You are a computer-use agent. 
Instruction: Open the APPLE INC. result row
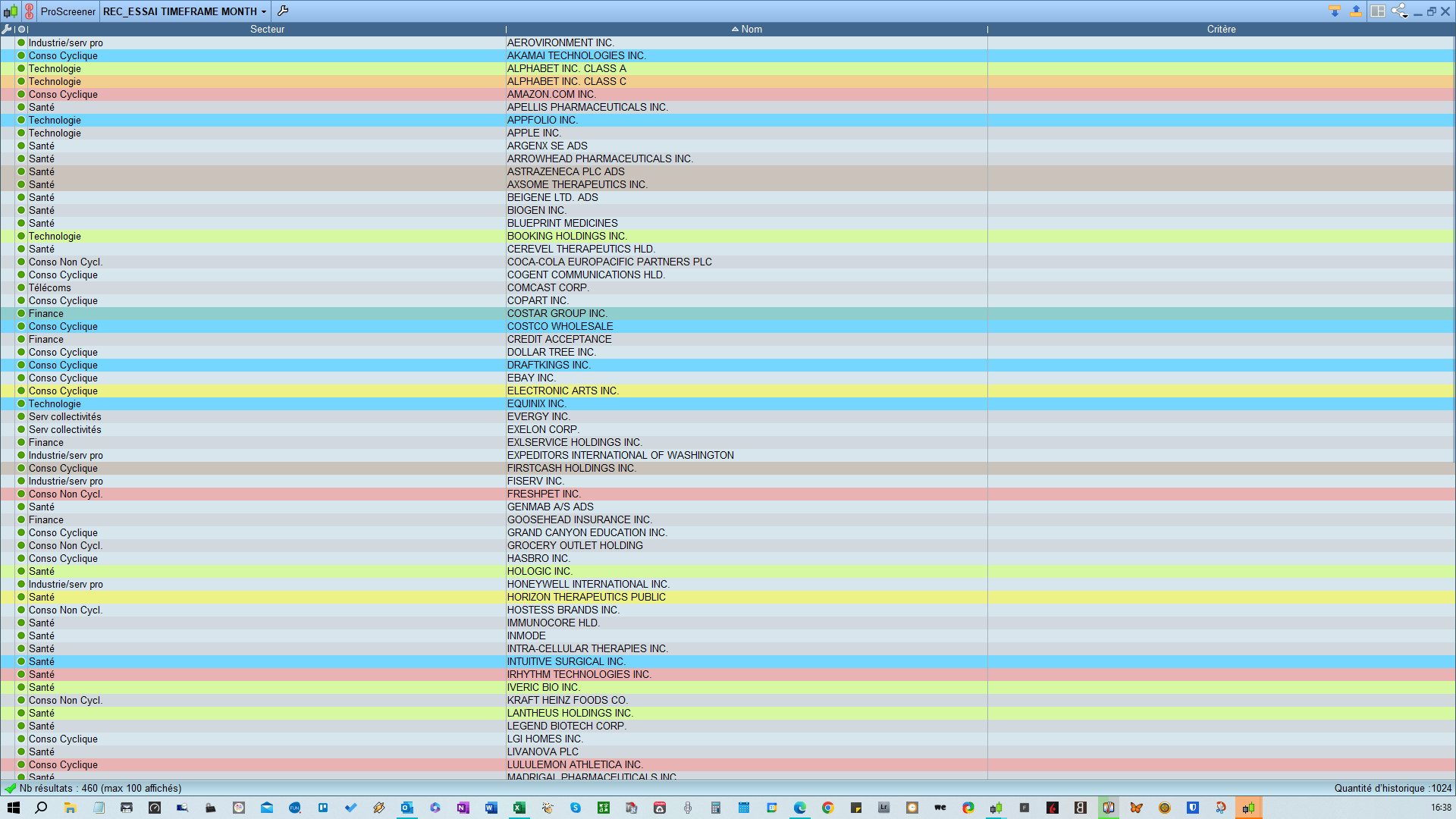[534, 133]
